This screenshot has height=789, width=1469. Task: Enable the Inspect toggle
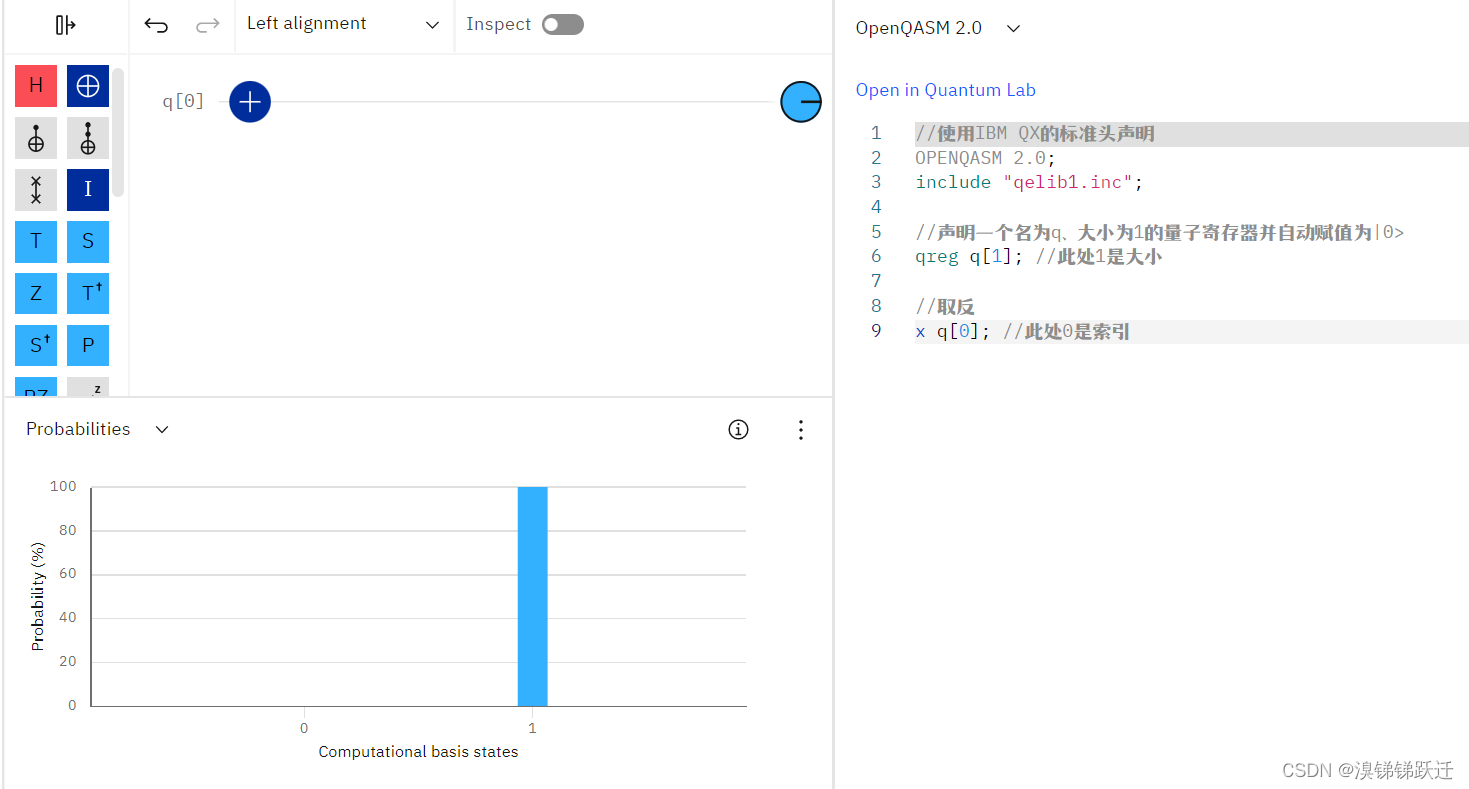[x=562, y=23]
